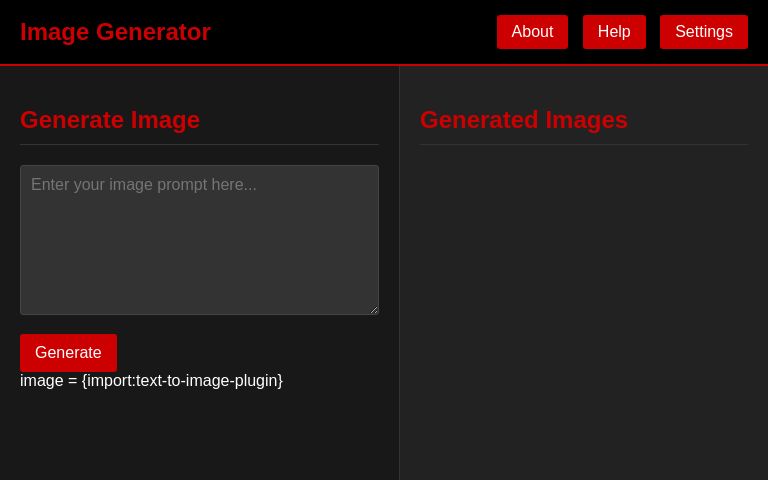
Task: Click the empty Generated Images results area
Action: click(x=583, y=300)
